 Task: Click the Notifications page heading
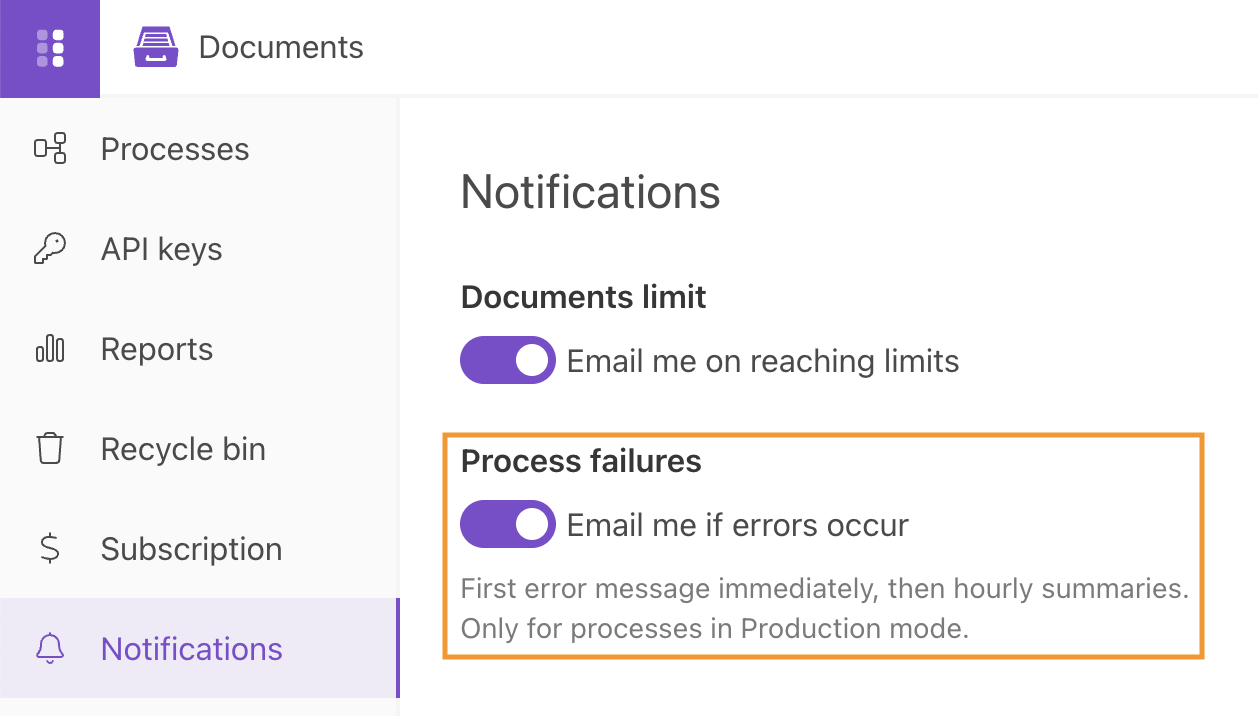(590, 192)
